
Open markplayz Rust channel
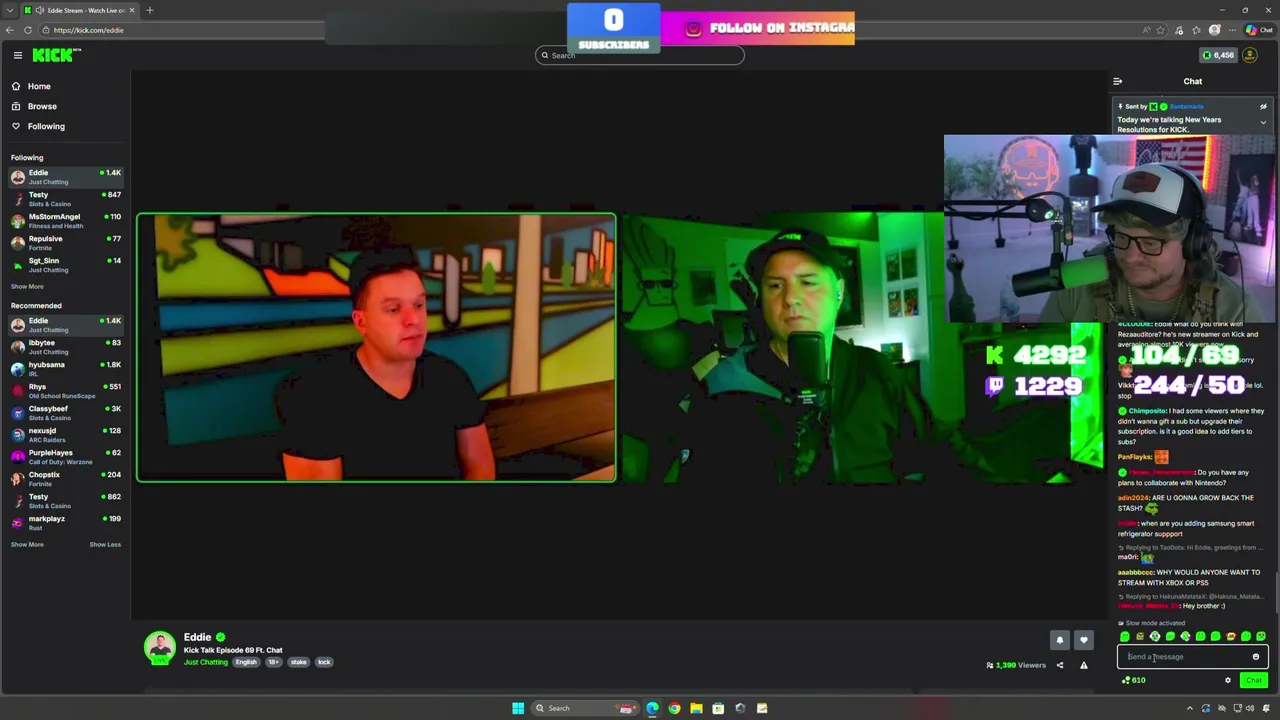coord(65,523)
